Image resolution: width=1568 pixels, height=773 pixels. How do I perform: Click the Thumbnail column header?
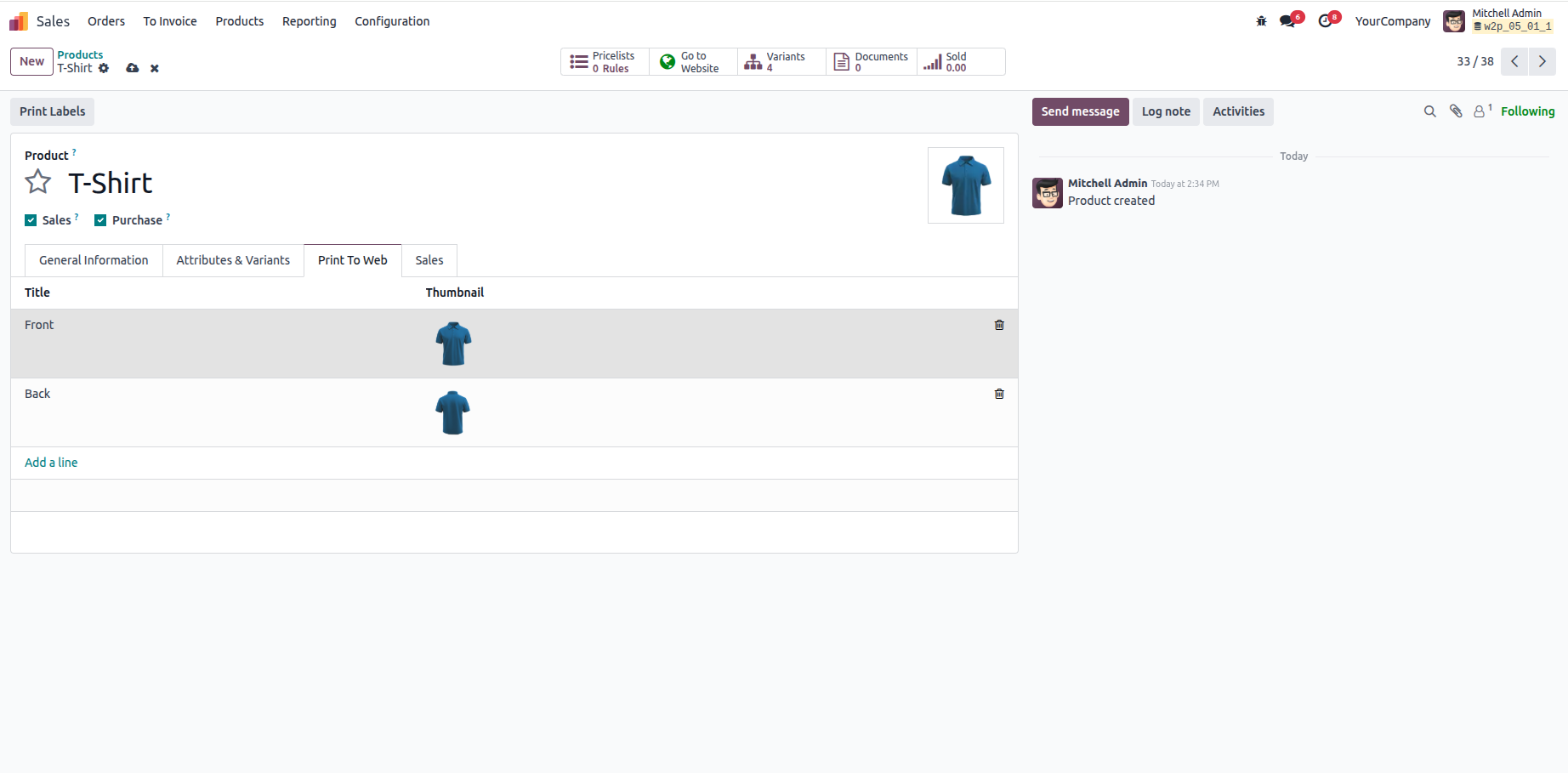click(455, 293)
